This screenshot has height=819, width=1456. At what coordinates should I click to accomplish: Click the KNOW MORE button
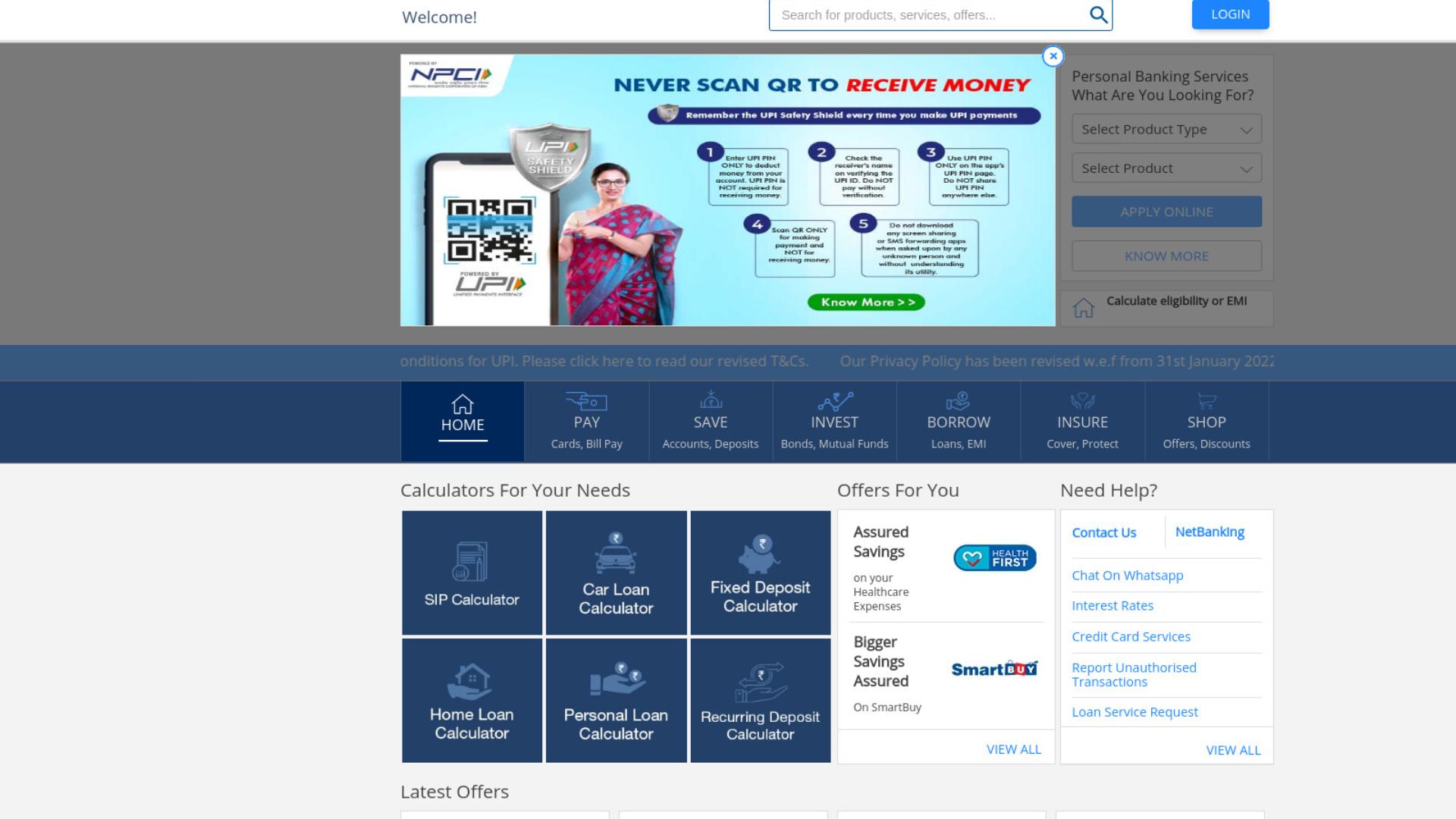[1166, 256]
